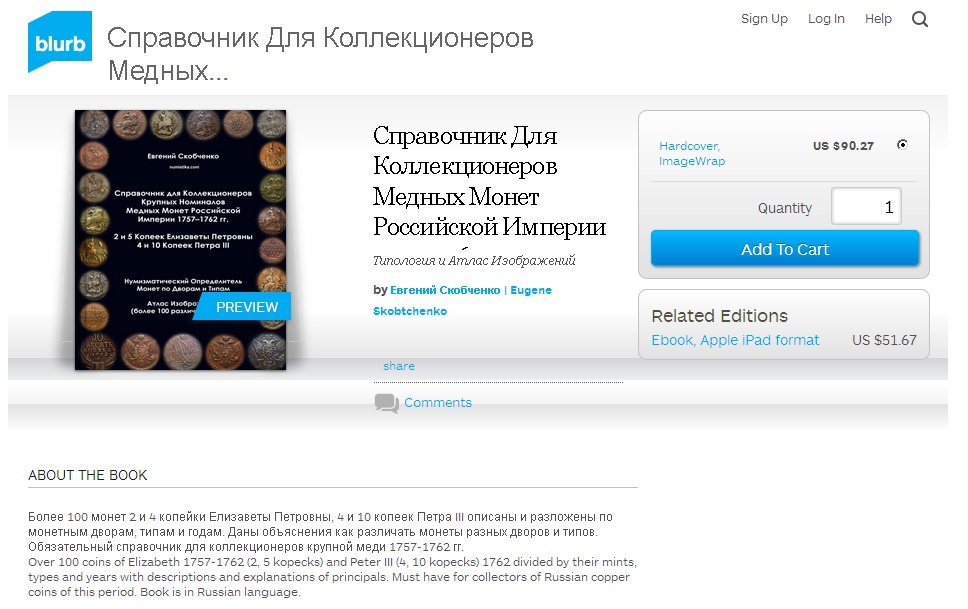Viewport: 968px width, 609px height.
Task: Open the Comments link
Action: [438, 403]
